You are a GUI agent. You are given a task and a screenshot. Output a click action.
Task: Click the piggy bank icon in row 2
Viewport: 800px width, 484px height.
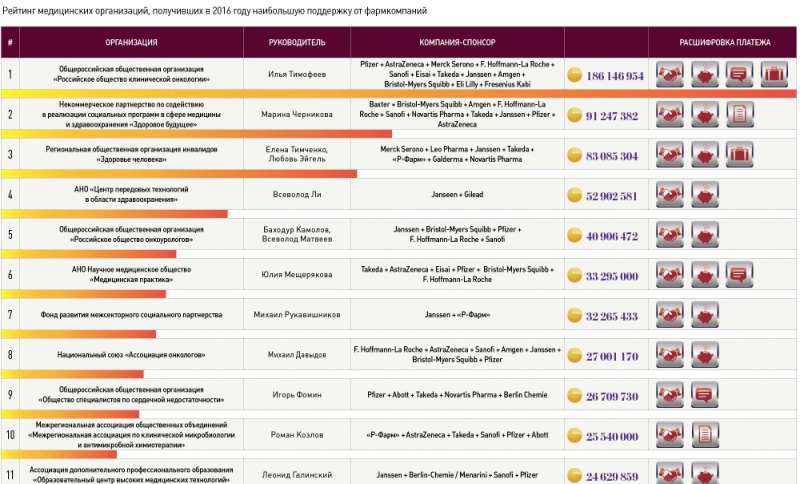pos(705,114)
